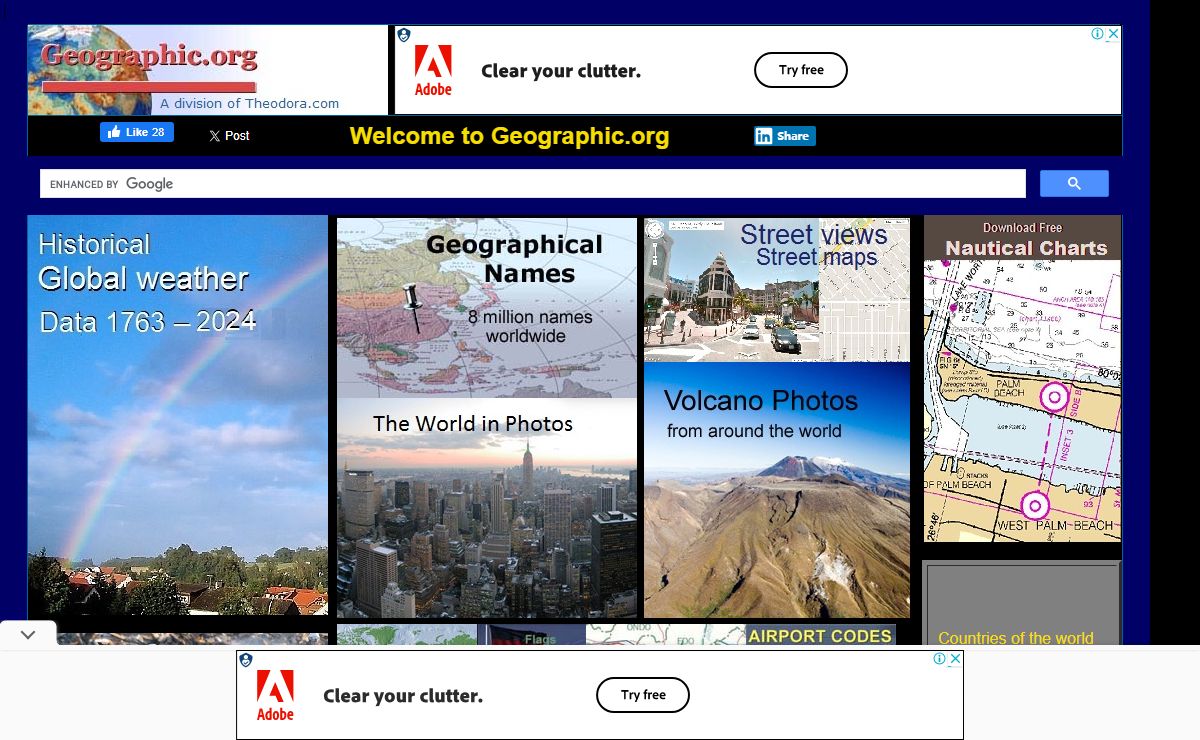Open Download Free Nautical Charts tile

[1022, 379]
